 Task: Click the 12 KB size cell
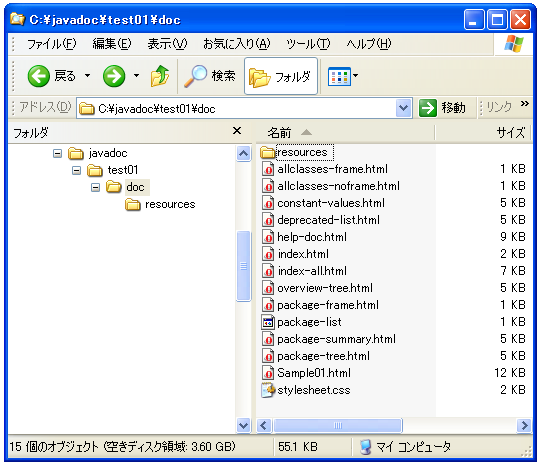[510, 373]
